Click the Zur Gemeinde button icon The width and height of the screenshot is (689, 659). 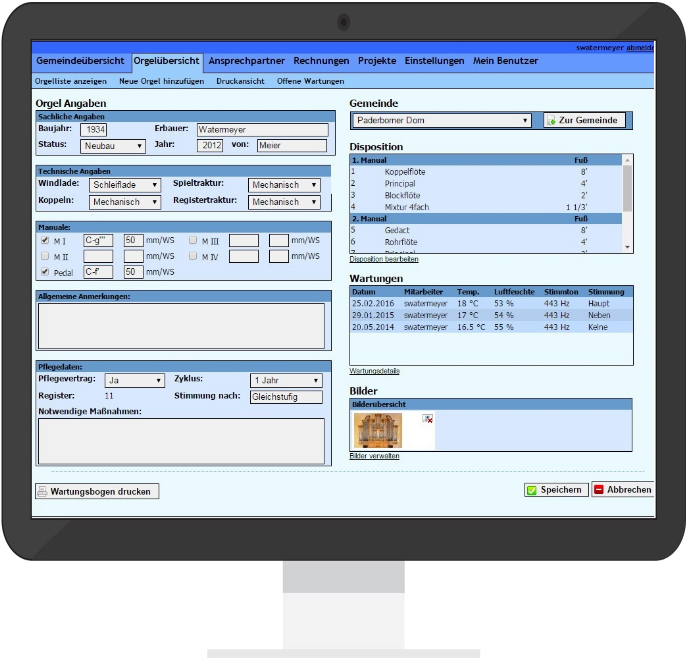point(551,121)
